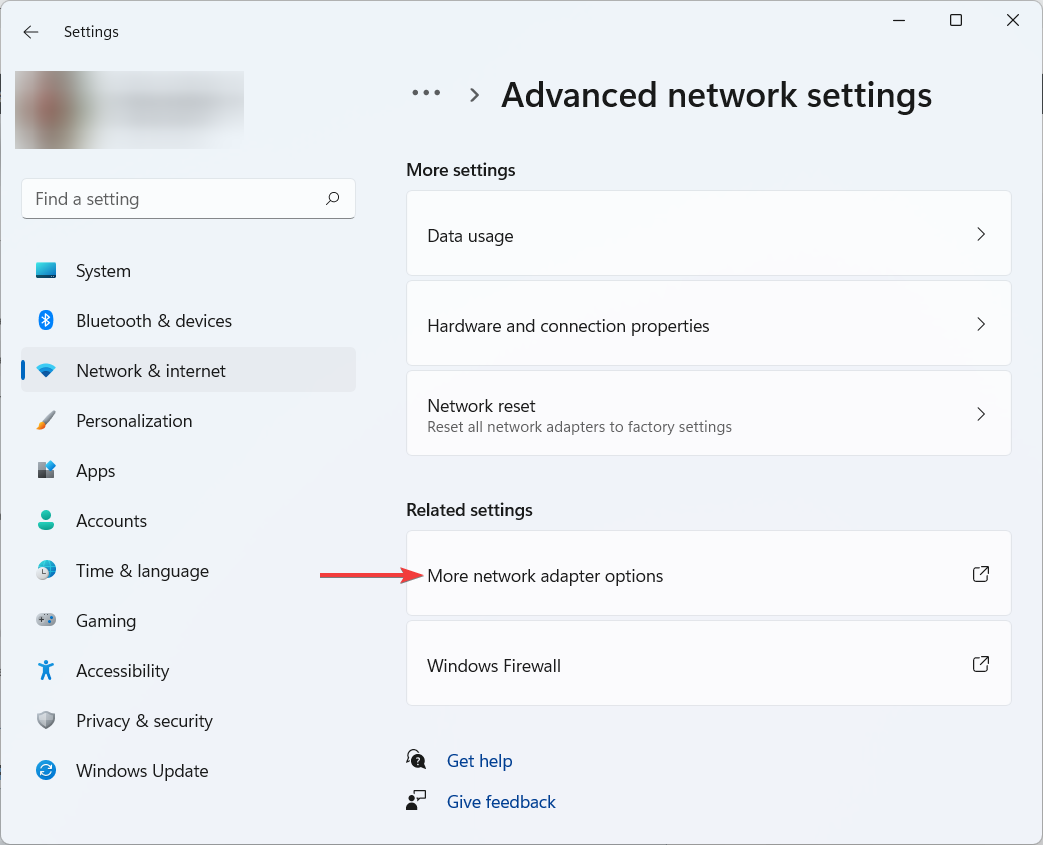Click the Bluetooth icon in sidebar
Viewport: 1043px width, 845px height.
46,321
